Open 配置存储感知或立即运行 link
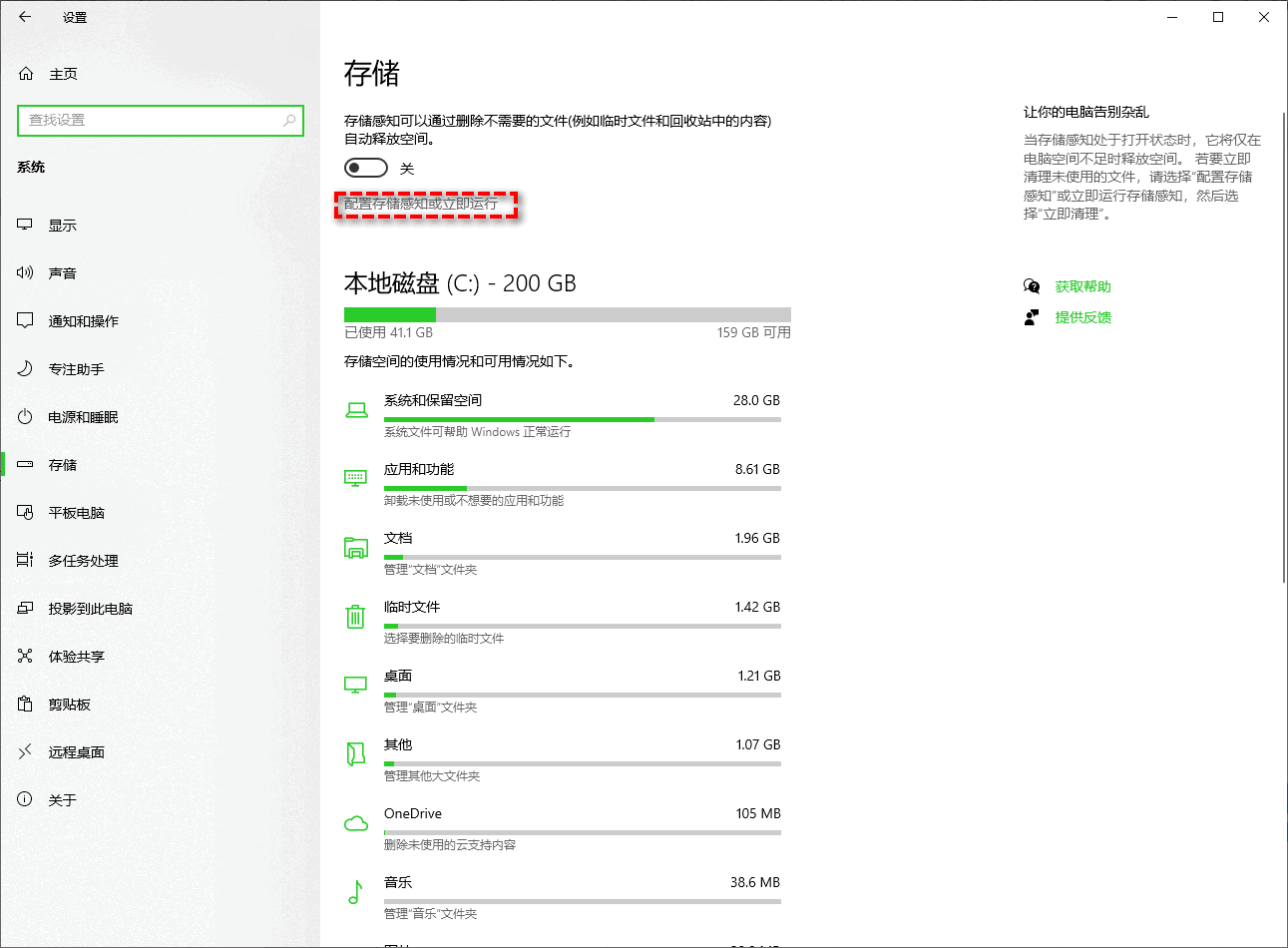This screenshot has width=1288, height=948. click(426, 205)
